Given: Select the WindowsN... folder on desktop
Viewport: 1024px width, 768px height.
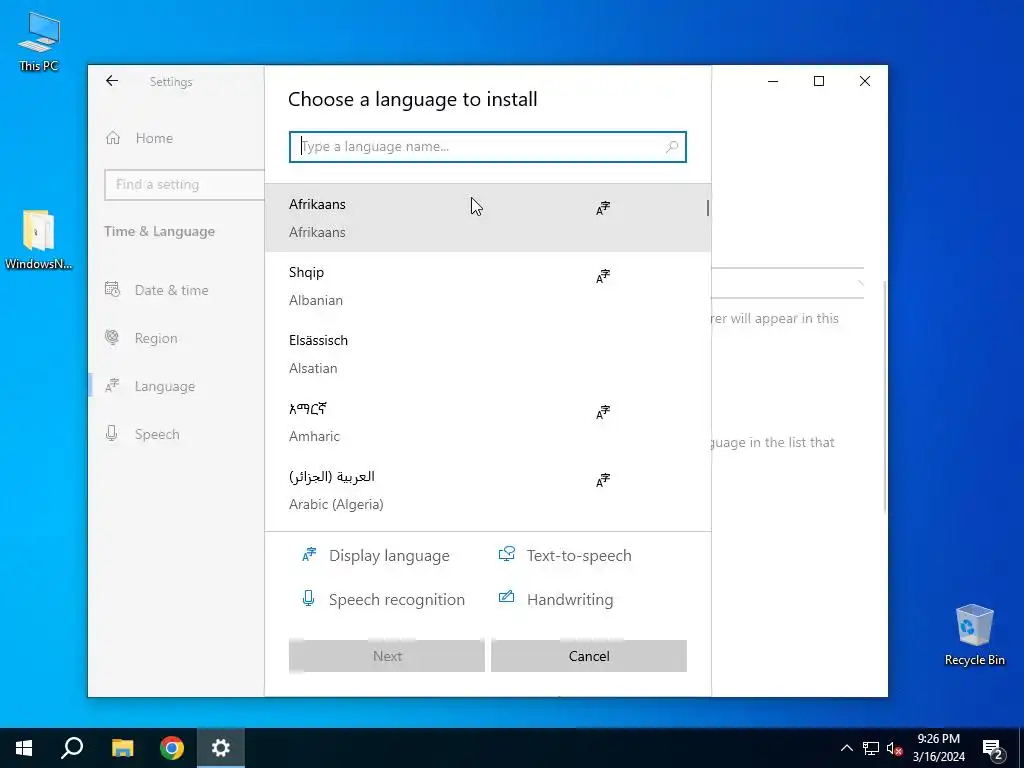Looking at the screenshot, I should pos(39,240).
